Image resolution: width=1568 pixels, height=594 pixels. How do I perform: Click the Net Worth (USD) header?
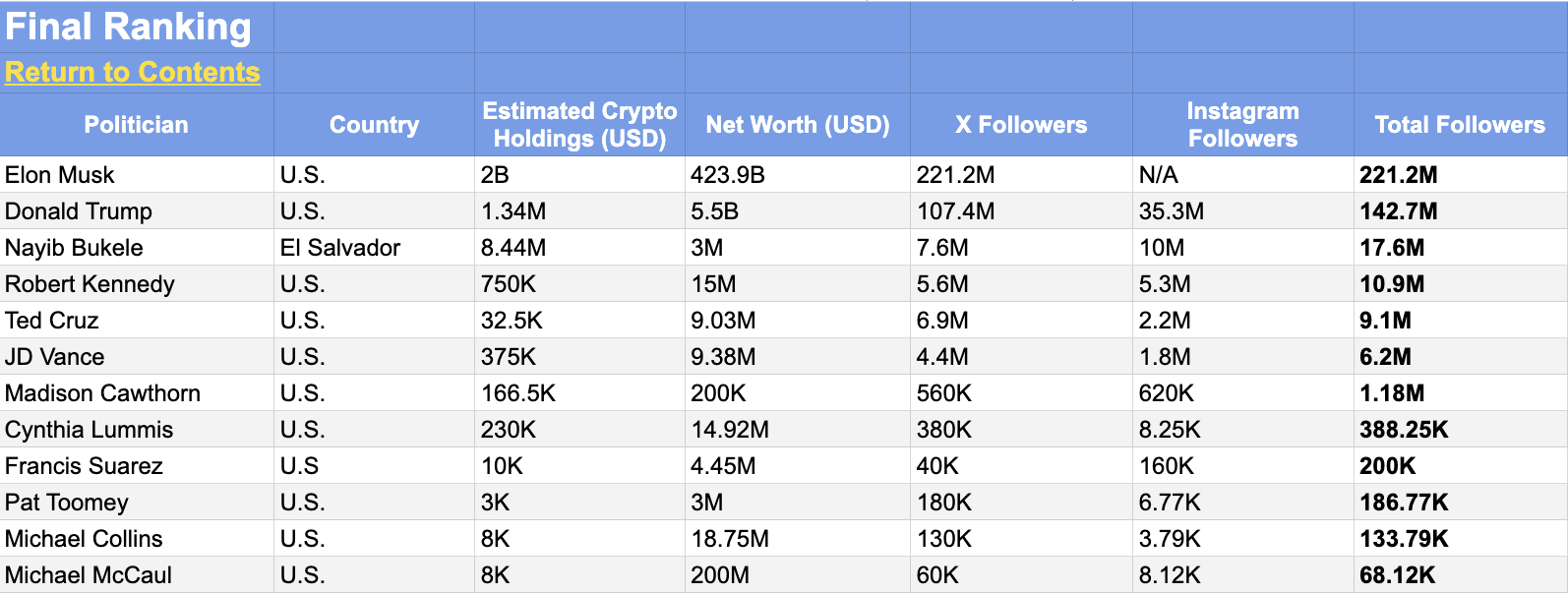(797, 125)
